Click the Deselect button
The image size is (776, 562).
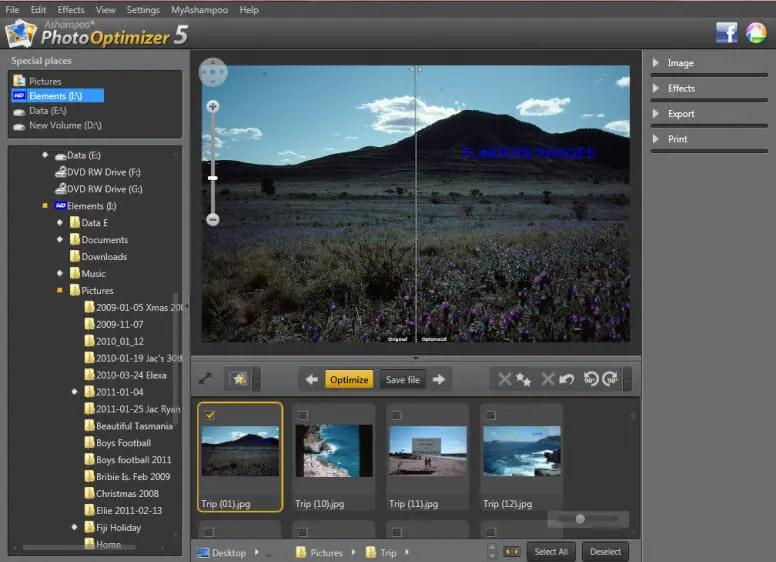(x=605, y=552)
